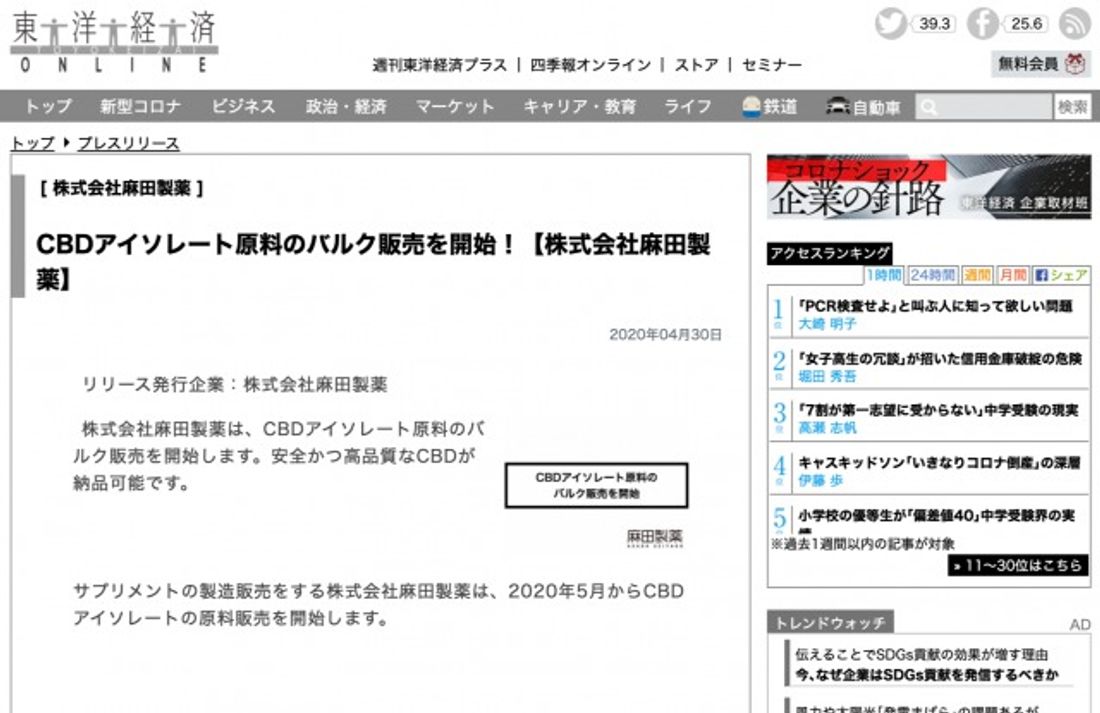Switch ranking to the 1時間 tab

(883, 275)
